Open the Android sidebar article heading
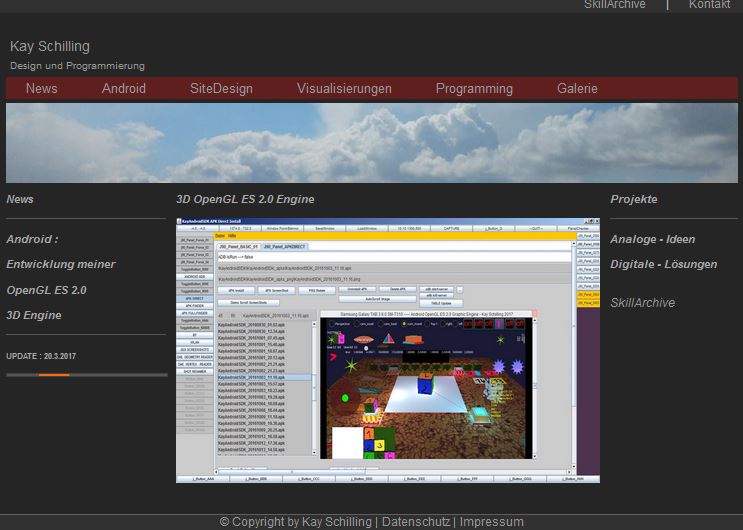 [32, 239]
